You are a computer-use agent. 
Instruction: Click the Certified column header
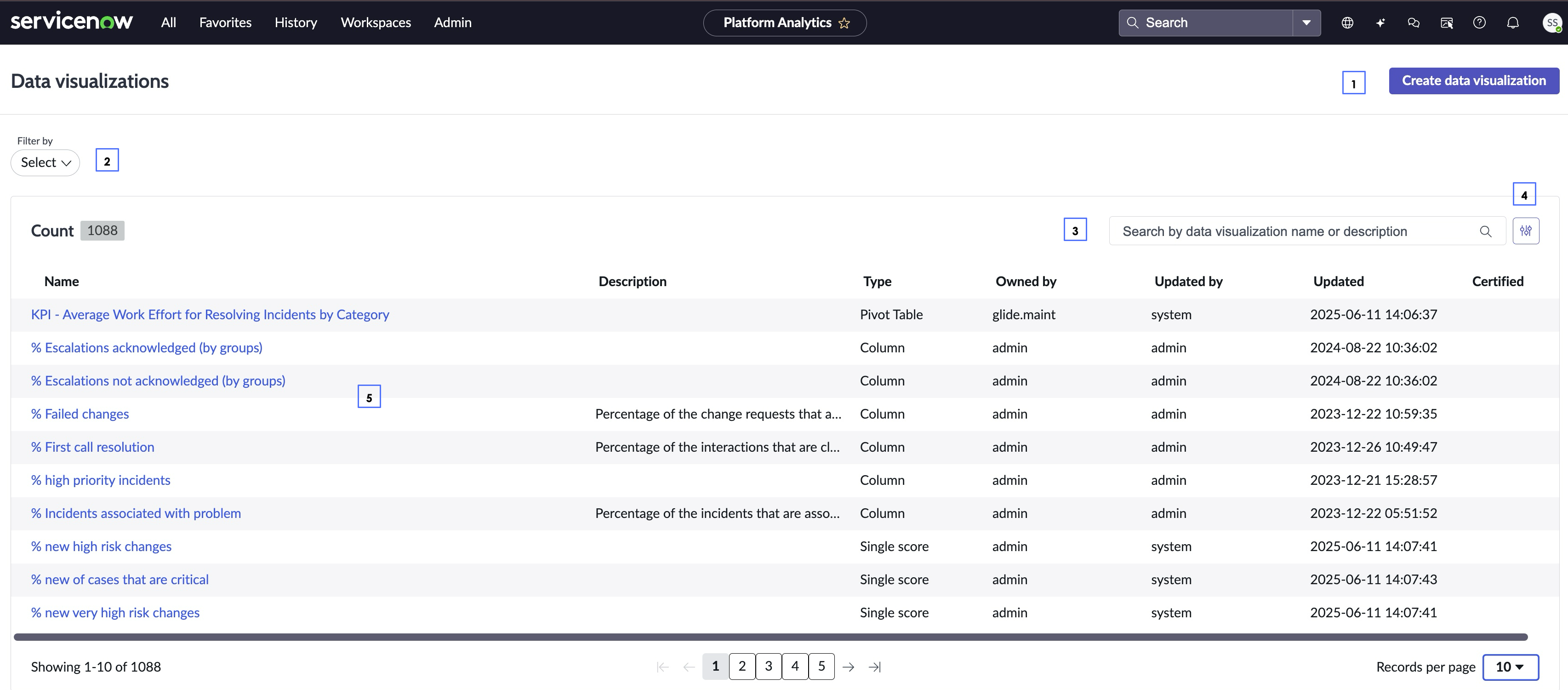(1497, 282)
